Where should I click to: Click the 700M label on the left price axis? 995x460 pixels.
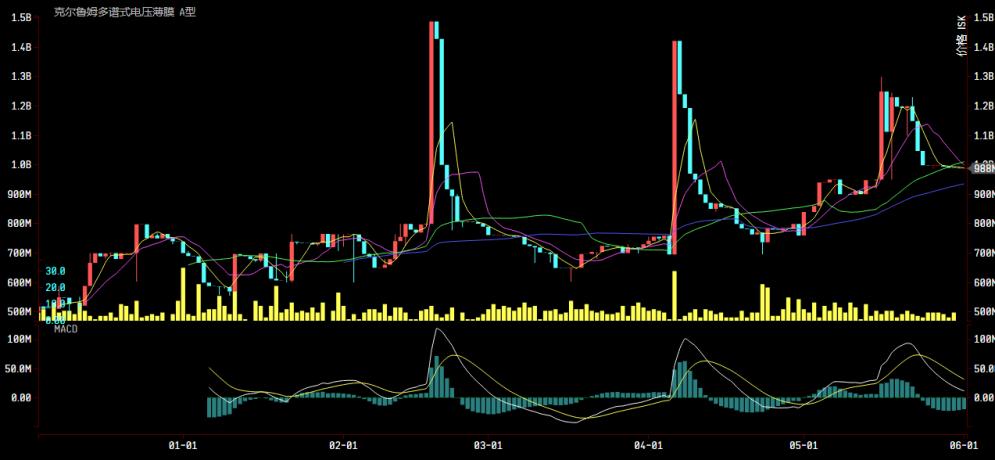coord(21,253)
